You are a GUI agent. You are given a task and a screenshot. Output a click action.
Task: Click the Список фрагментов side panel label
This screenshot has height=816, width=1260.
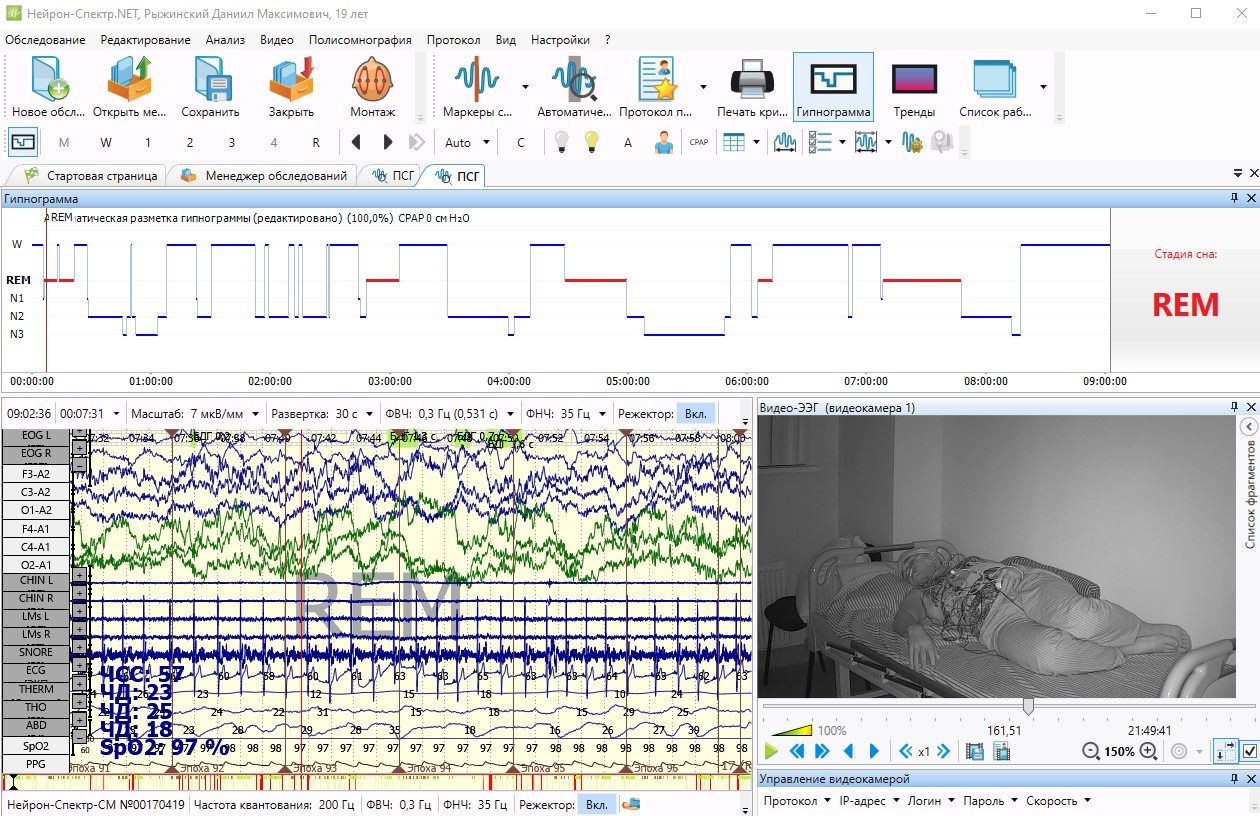(1249, 493)
